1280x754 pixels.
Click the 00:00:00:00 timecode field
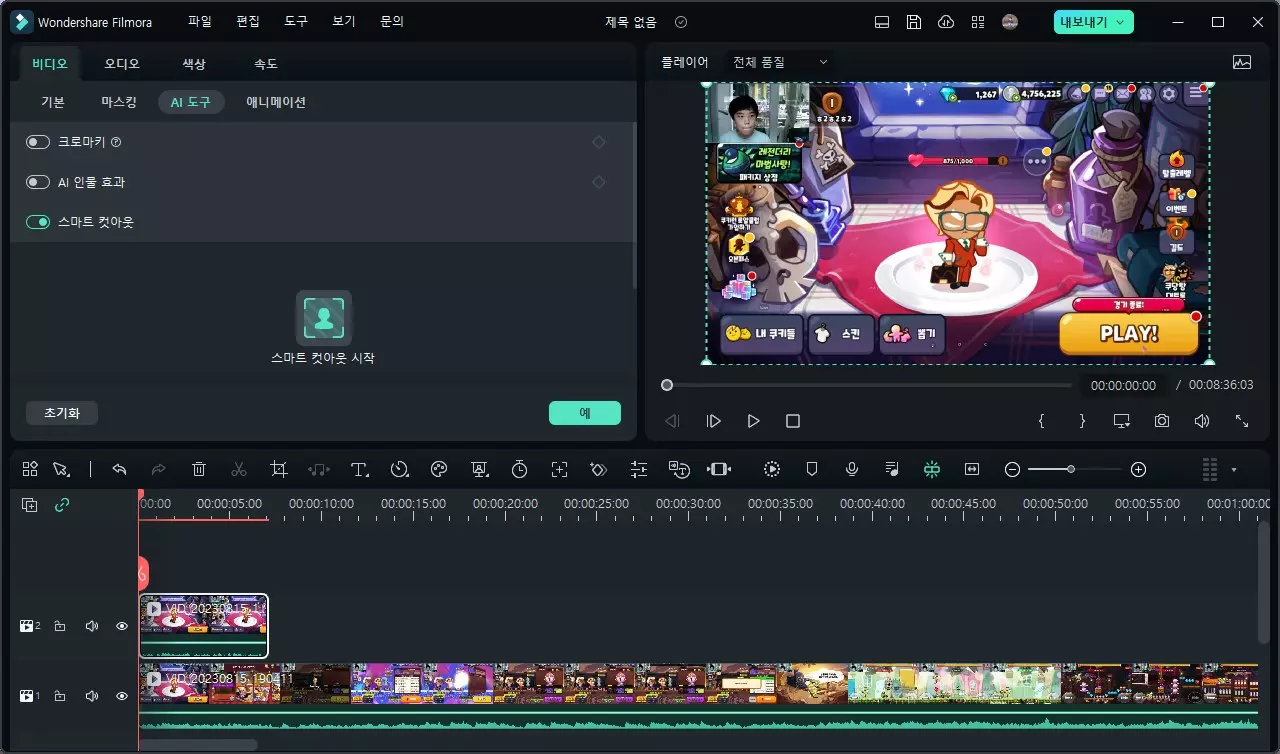coord(1123,385)
